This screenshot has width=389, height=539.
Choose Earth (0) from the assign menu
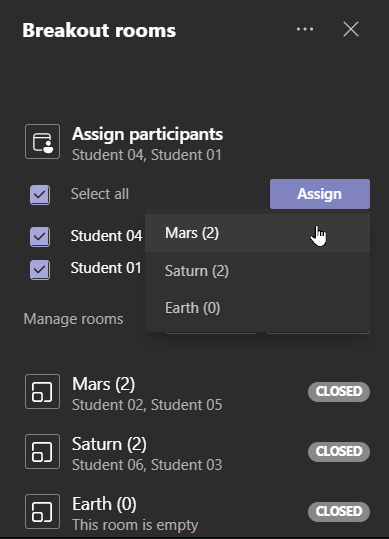pyautogui.click(x=257, y=308)
